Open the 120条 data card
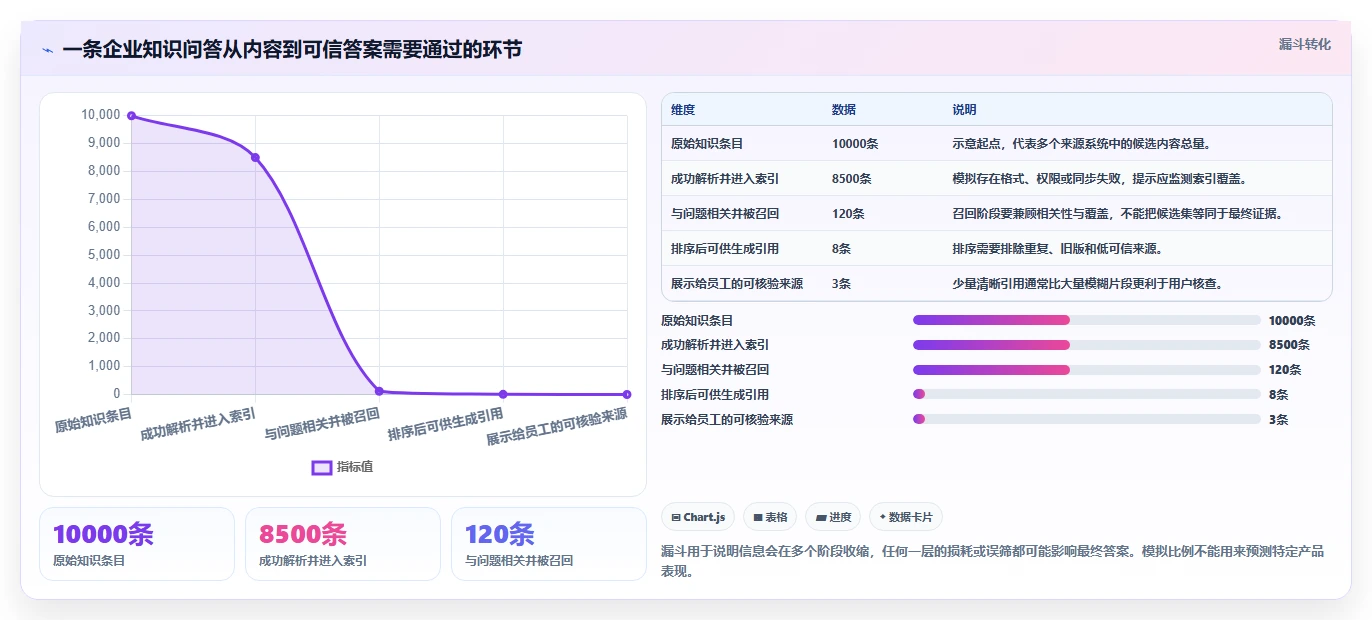Viewport: 1372px width, 620px height. [549, 544]
